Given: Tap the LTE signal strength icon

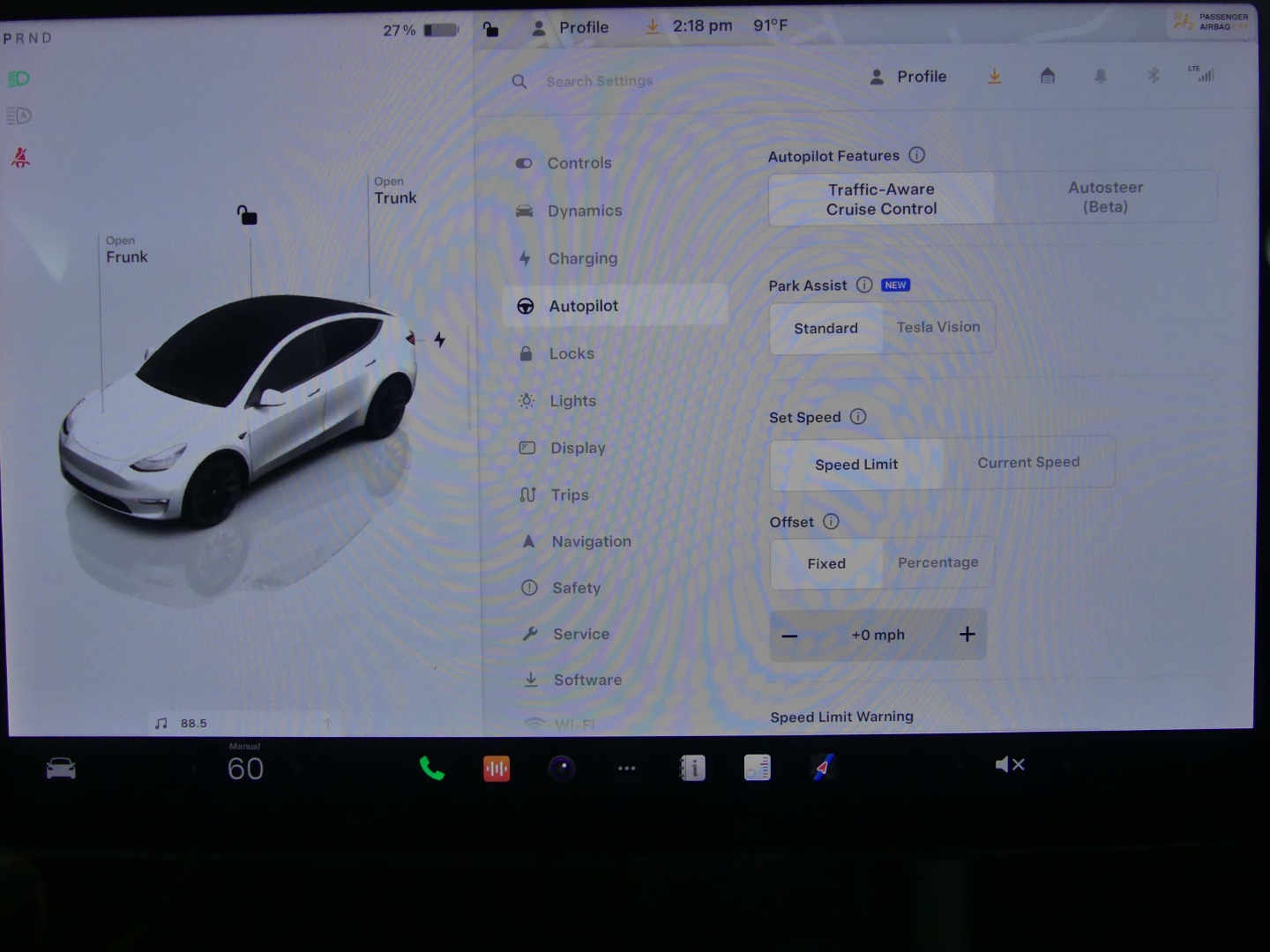Looking at the screenshot, I should [x=1201, y=73].
